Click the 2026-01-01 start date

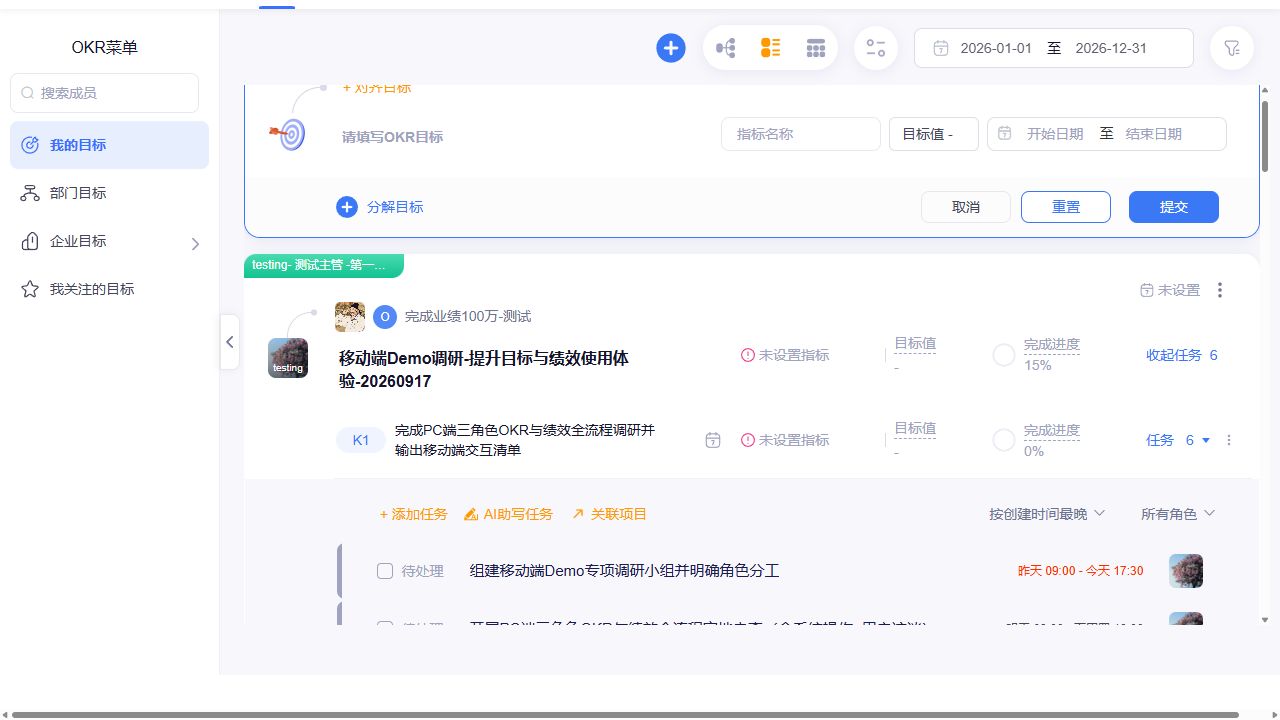[x=996, y=48]
